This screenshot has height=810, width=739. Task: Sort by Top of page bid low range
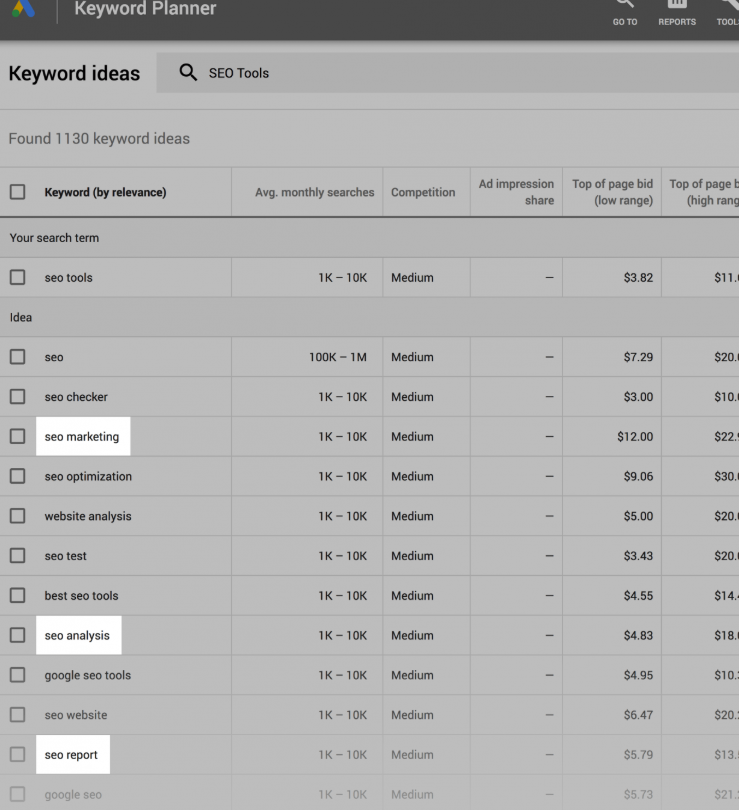click(x=612, y=192)
